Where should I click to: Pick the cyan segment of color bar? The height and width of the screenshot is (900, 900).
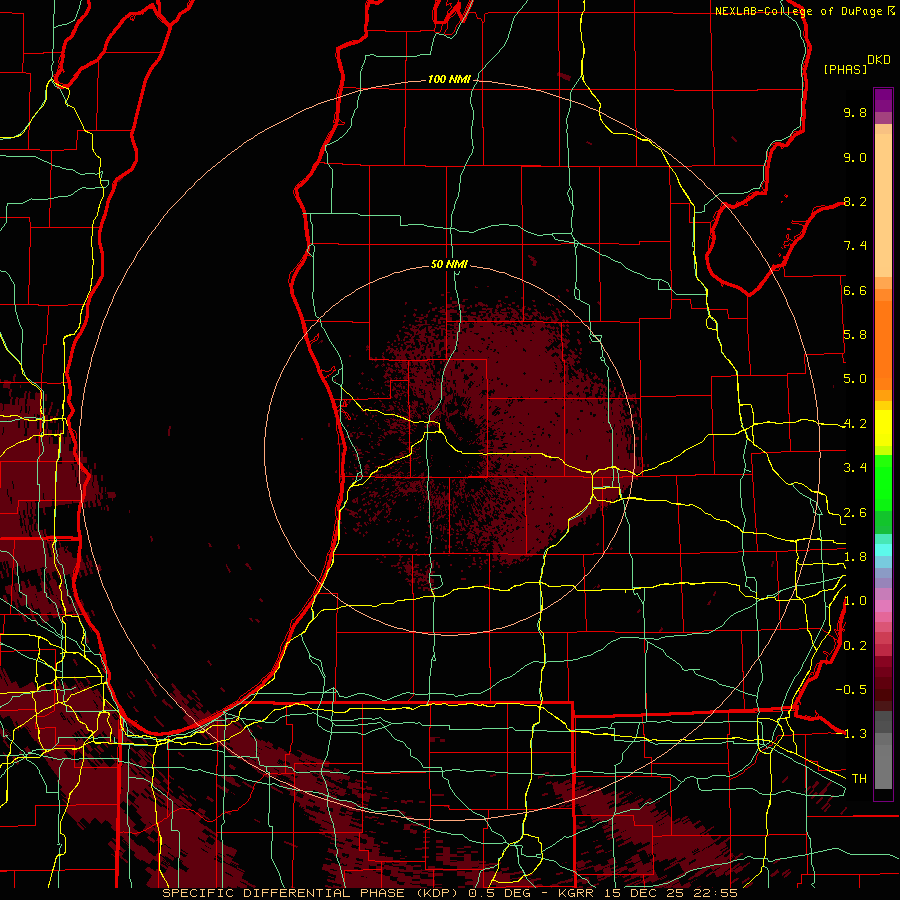[883, 550]
